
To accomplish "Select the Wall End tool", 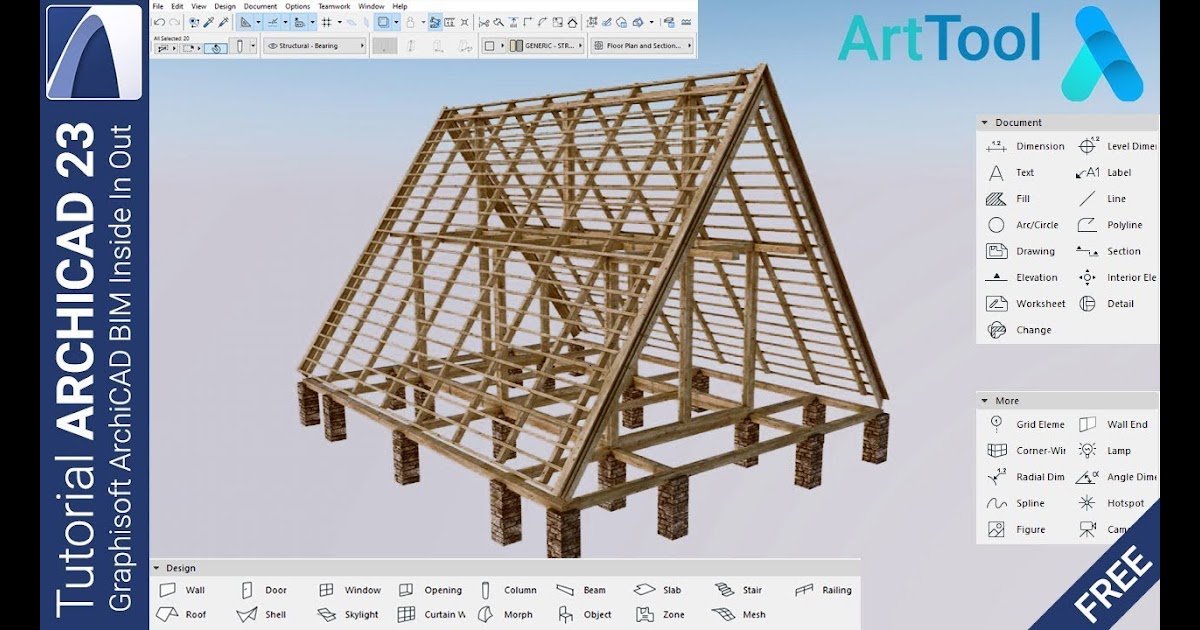I will tap(1112, 424).
